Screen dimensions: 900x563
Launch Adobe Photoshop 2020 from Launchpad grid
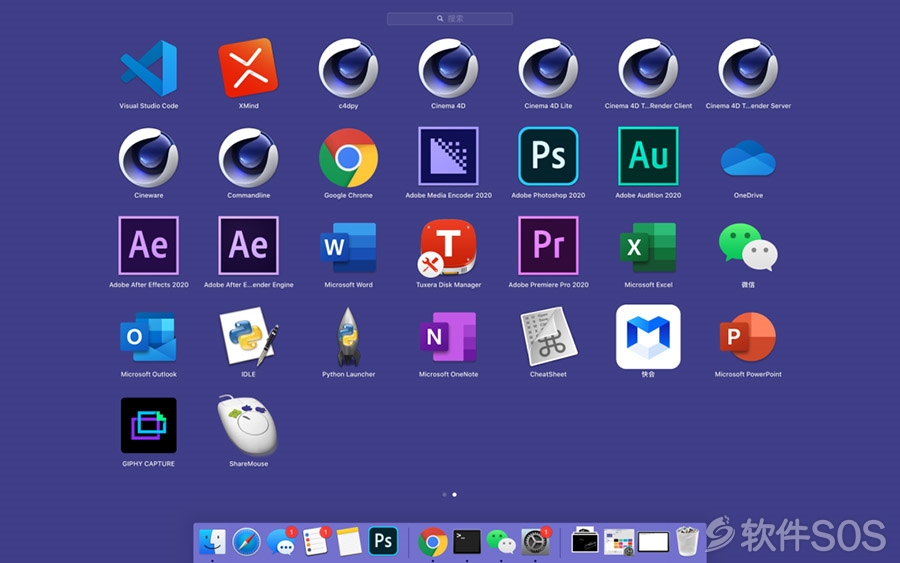pyautogui.click(x=548, y=156)
